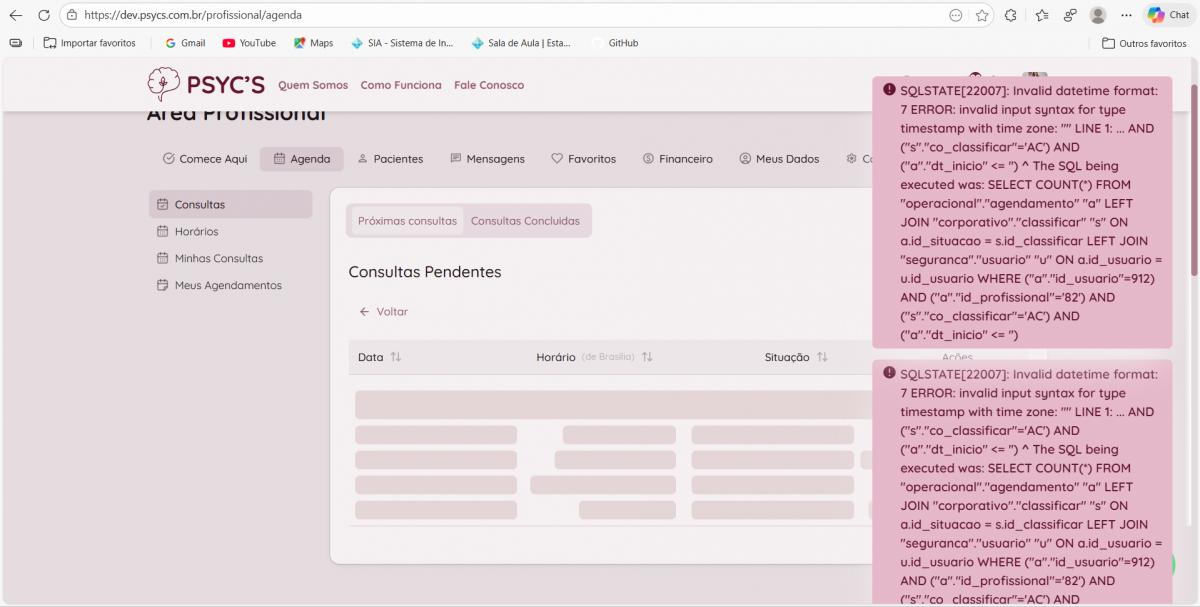Click the browser address bar
The image size is (1200, 607).
point(500,15)
